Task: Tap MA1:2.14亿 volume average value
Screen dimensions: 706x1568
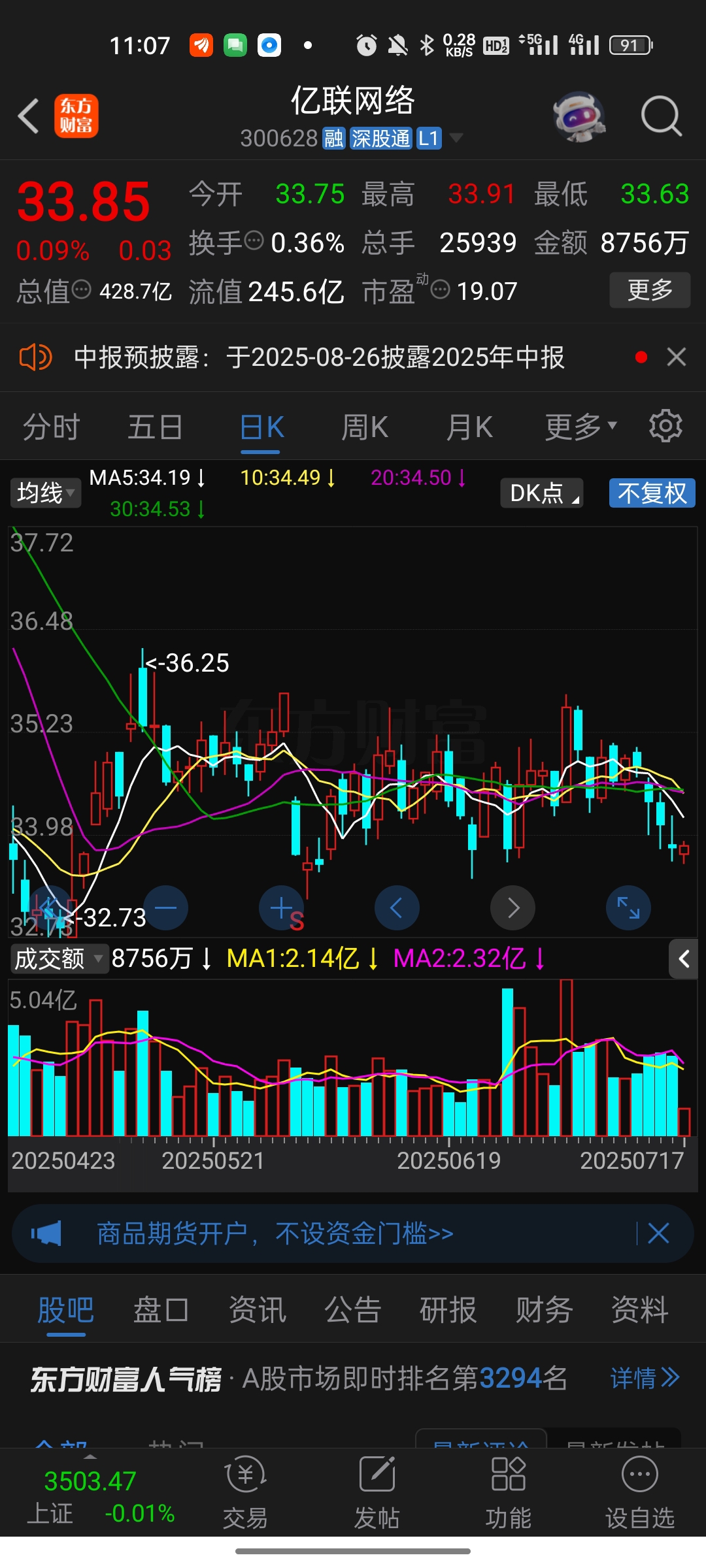Action: coord(302,958)
